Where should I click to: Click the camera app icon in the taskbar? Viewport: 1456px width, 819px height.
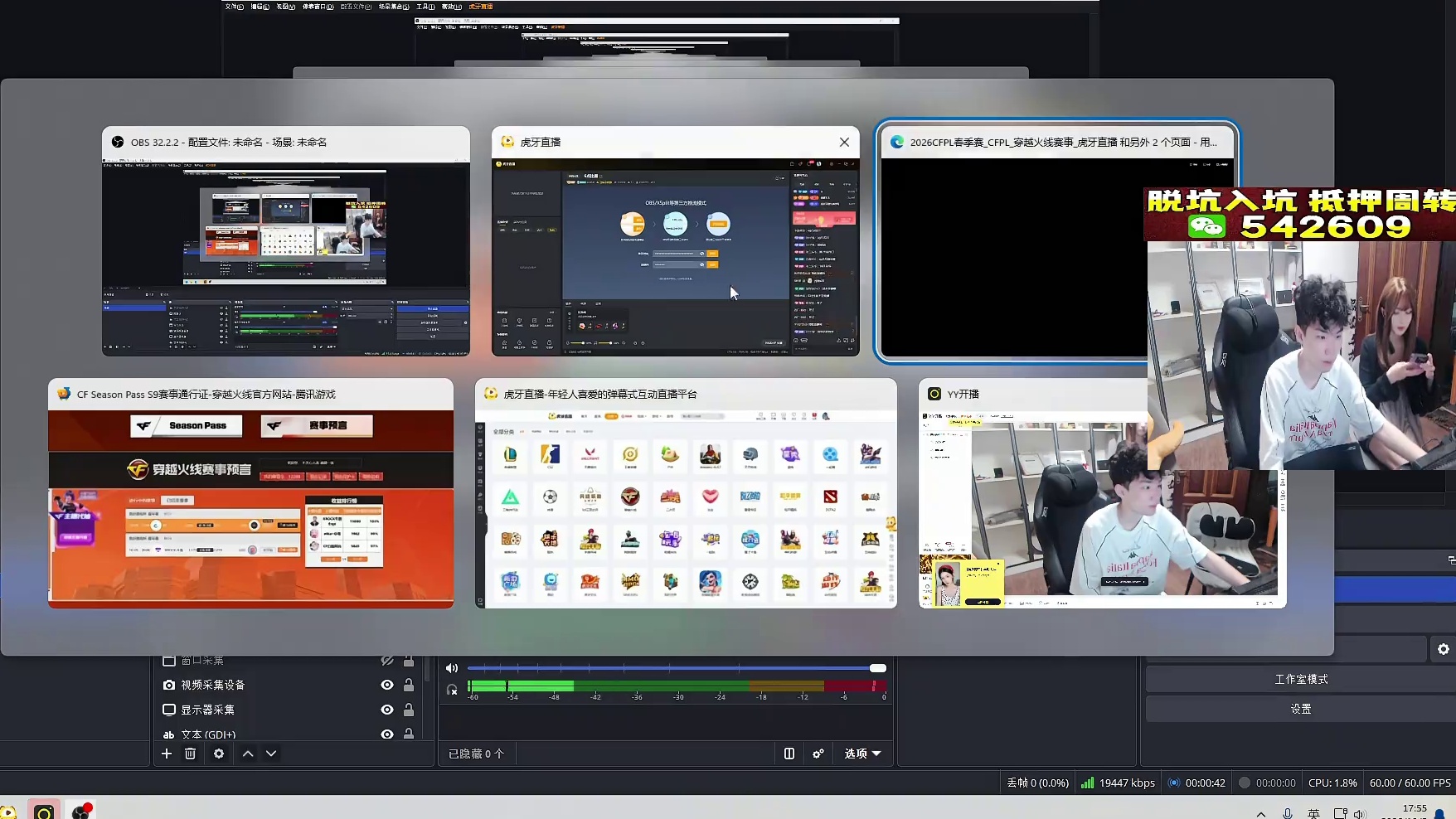click(x=44, y=811)
